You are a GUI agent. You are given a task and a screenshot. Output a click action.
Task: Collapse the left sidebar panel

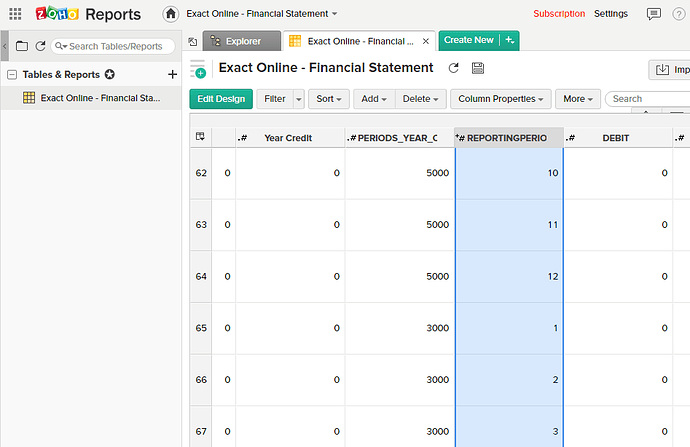pyautogui.click(x=5, y=46)
